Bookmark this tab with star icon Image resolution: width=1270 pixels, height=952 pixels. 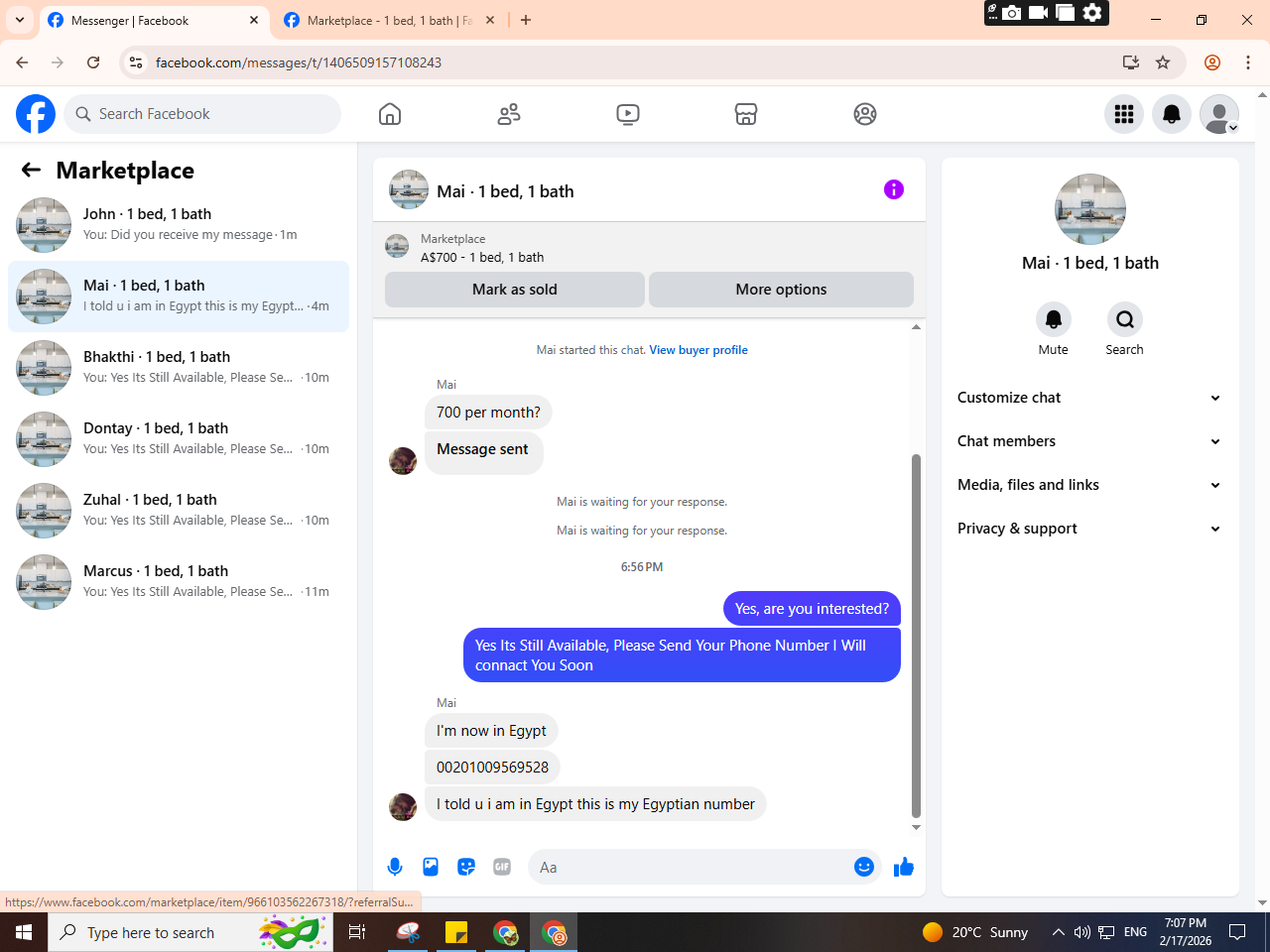click(x=1163, y=62)
